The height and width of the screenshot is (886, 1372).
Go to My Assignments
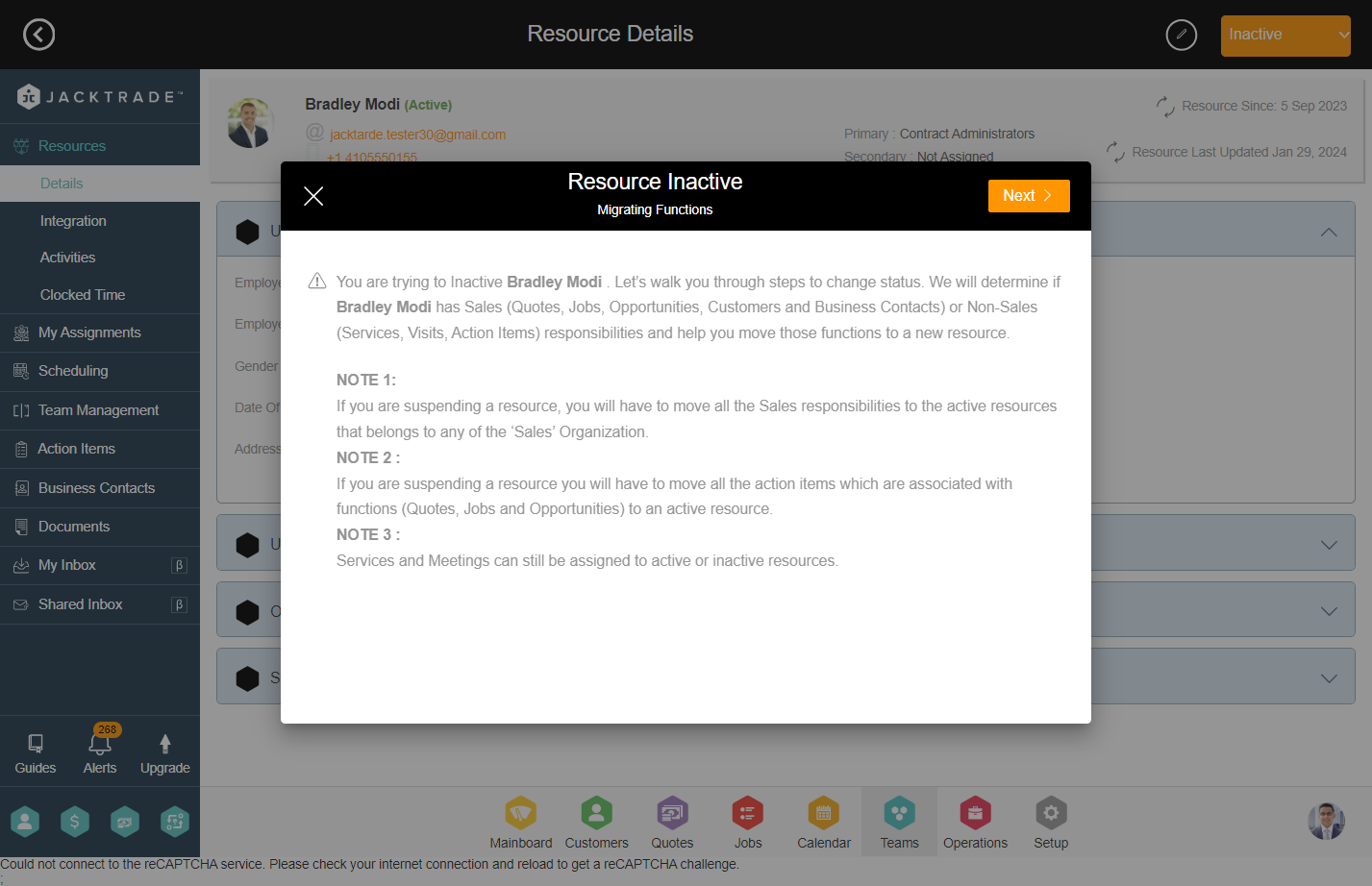coord(100,332)
